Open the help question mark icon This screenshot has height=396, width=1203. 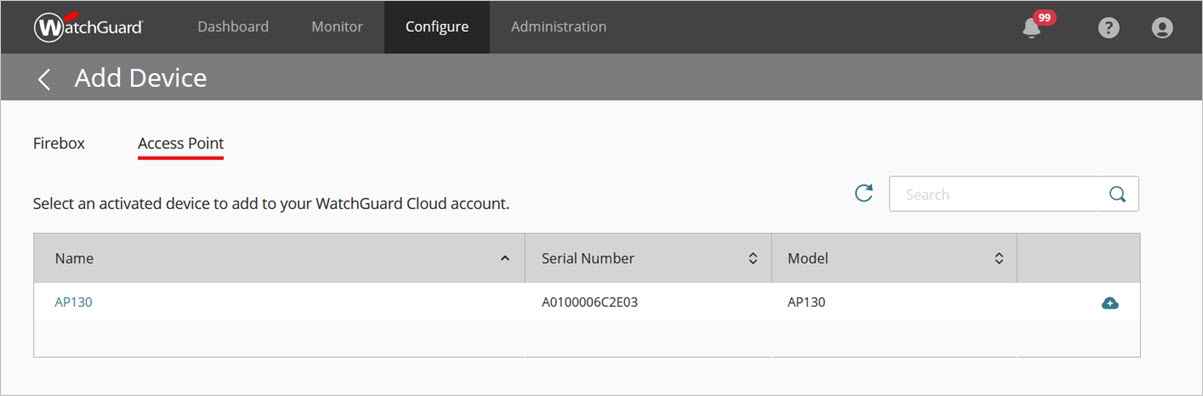coord(1108,28)
